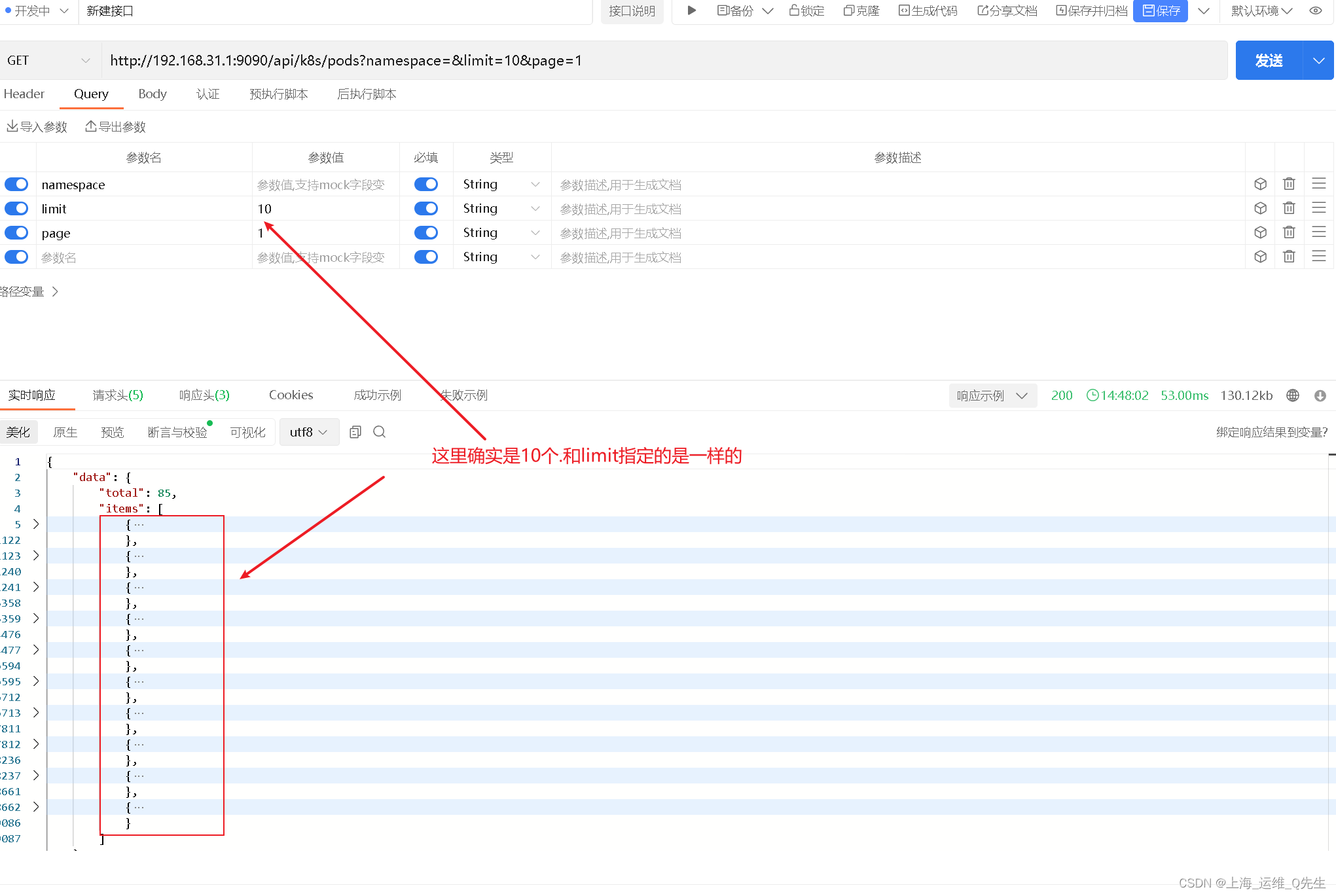Search in response with magnifier icon
1336x896 pixels.
point(379,432)
